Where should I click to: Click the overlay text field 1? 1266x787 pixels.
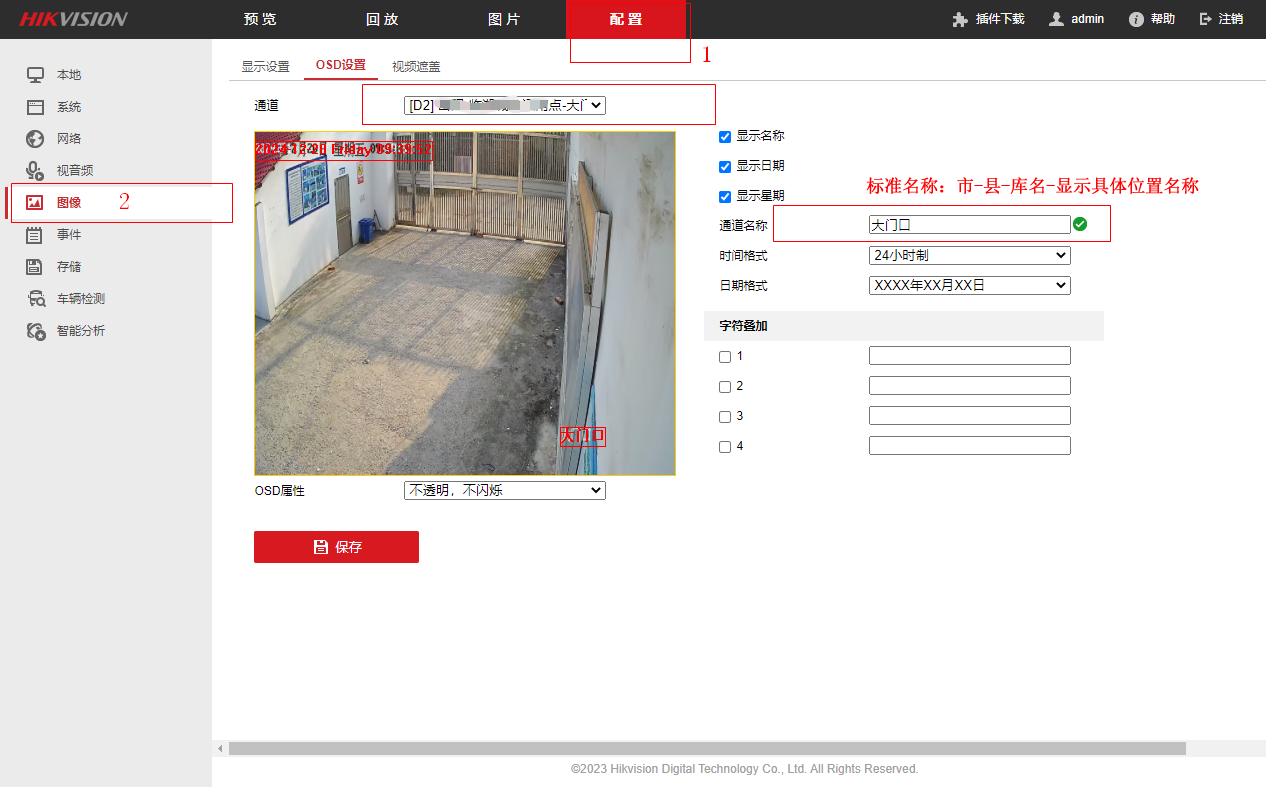click(x=970, y=356)
